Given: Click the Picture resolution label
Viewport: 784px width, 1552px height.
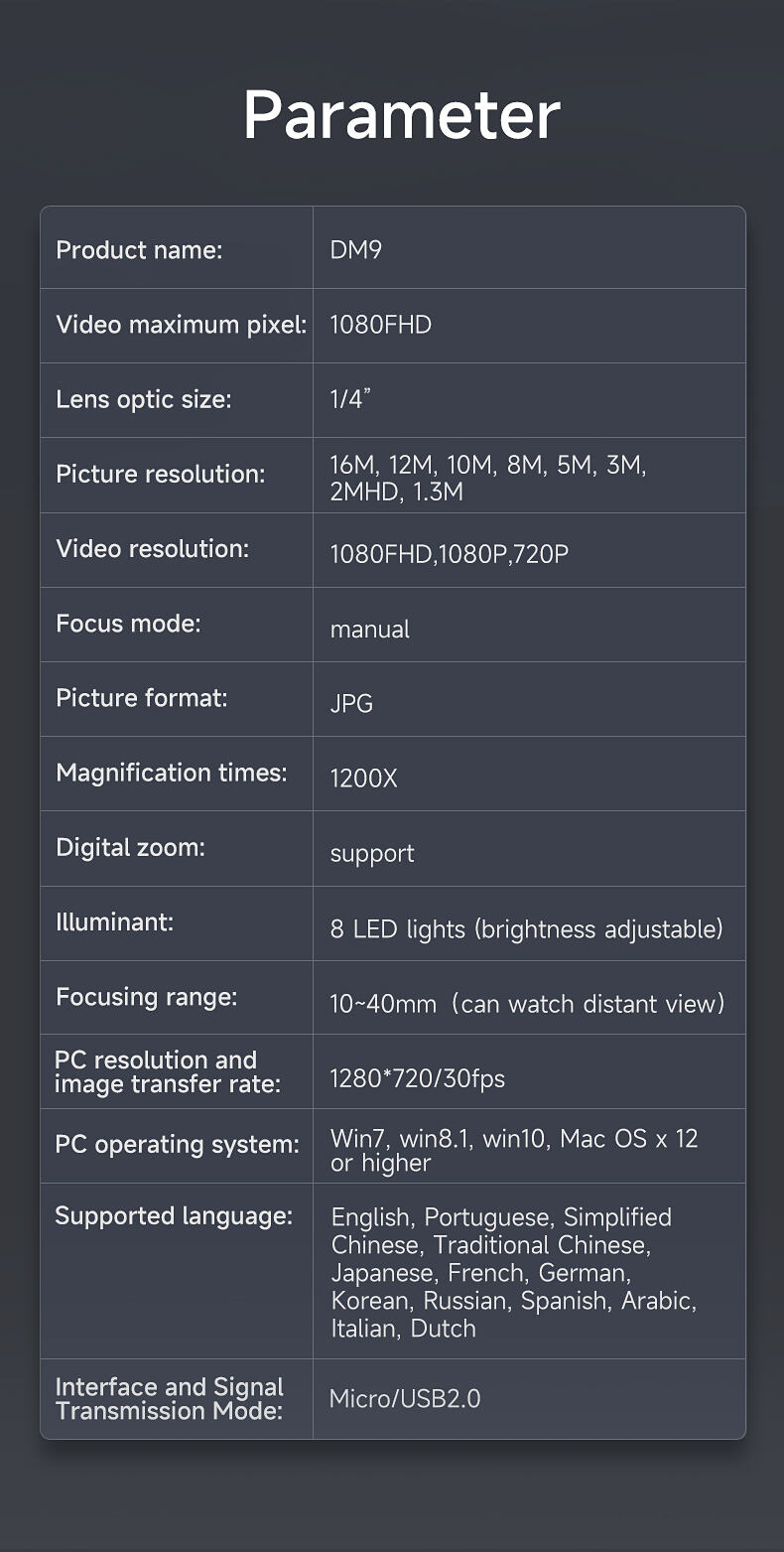Looking at the screenshot, I should (160, 474).
